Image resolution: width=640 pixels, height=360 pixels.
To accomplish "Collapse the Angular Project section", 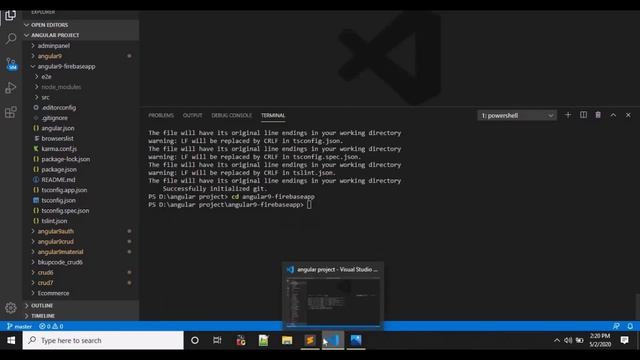I will click(x=81, y=35).
